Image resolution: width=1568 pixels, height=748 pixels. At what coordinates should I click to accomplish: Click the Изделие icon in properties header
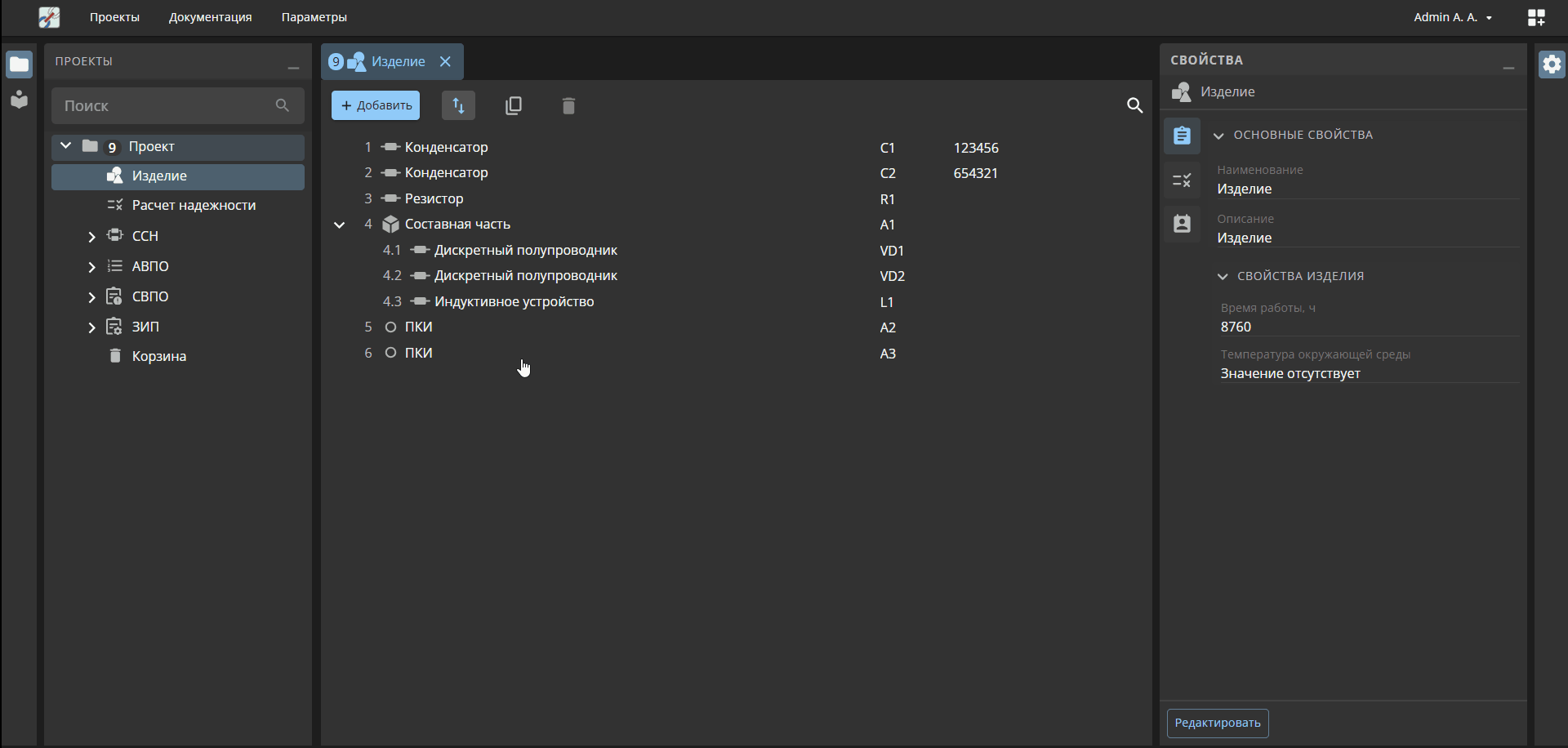[x=1182, y=91]
